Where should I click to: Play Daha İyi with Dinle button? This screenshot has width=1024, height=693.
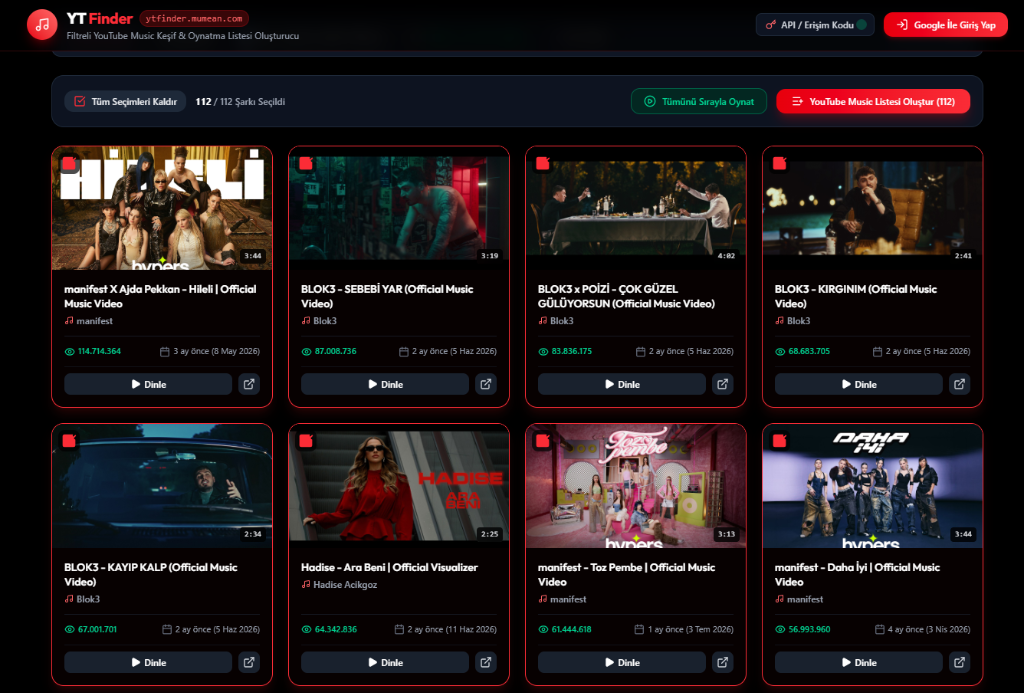click(859, 662)
